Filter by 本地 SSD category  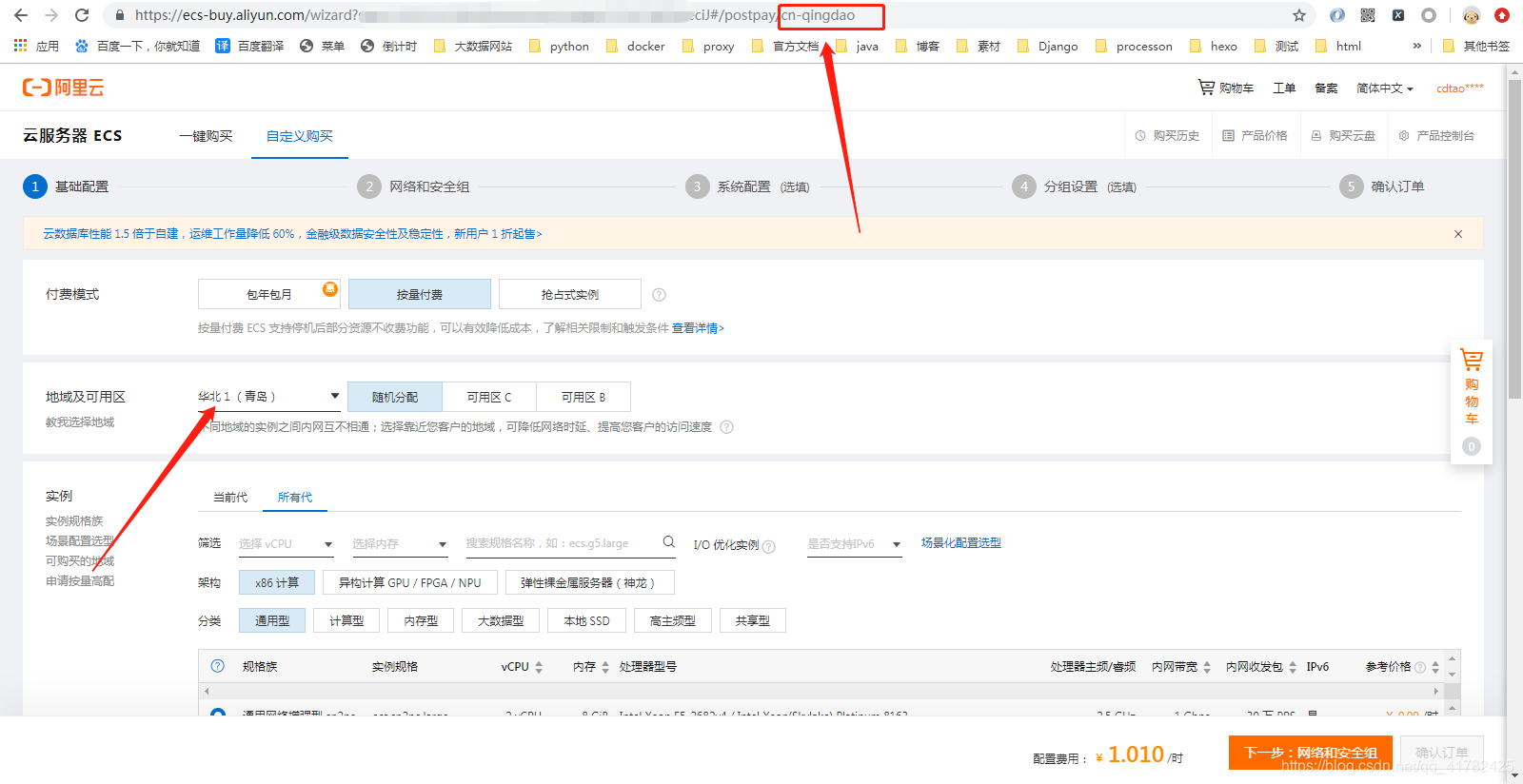coord(586,620)
